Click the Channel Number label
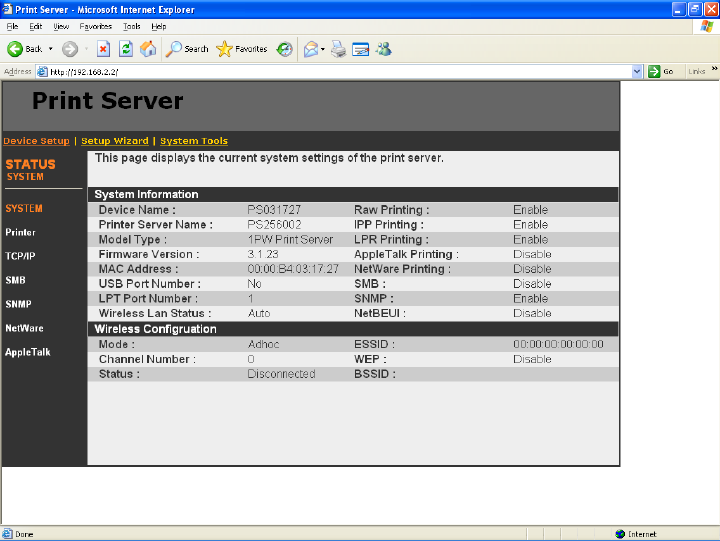Viewport: 720px width, 541px height. coord(147,359)
